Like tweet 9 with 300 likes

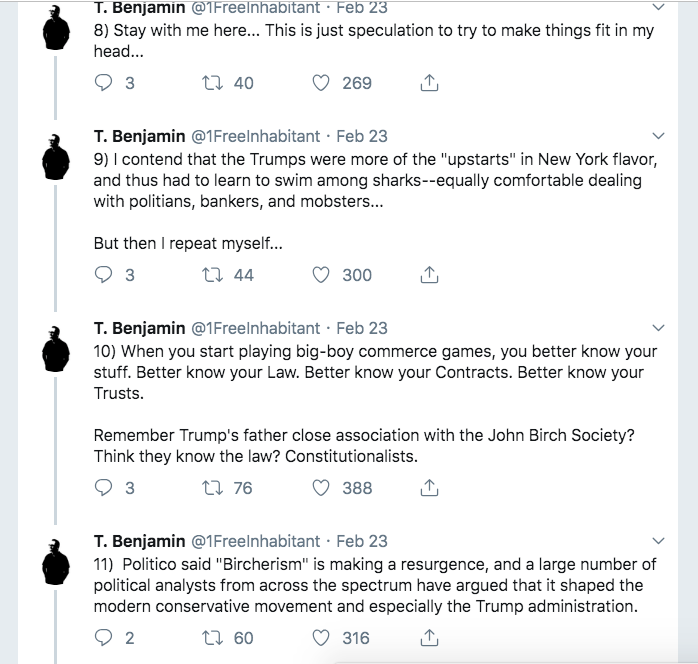(321, 275)
